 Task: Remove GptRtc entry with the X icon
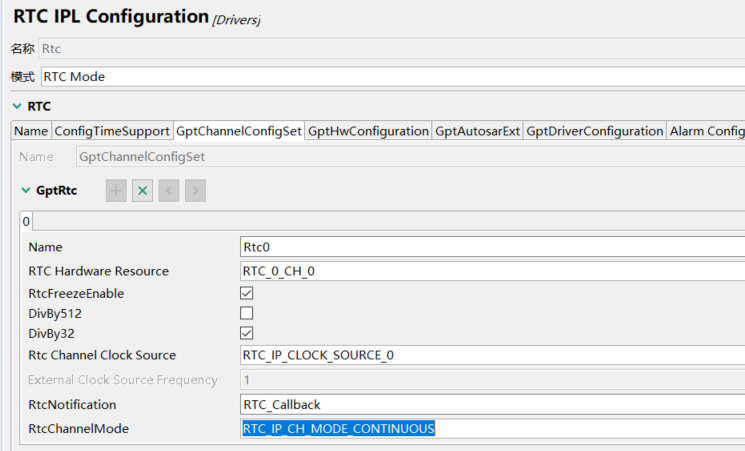click(142, 191)
